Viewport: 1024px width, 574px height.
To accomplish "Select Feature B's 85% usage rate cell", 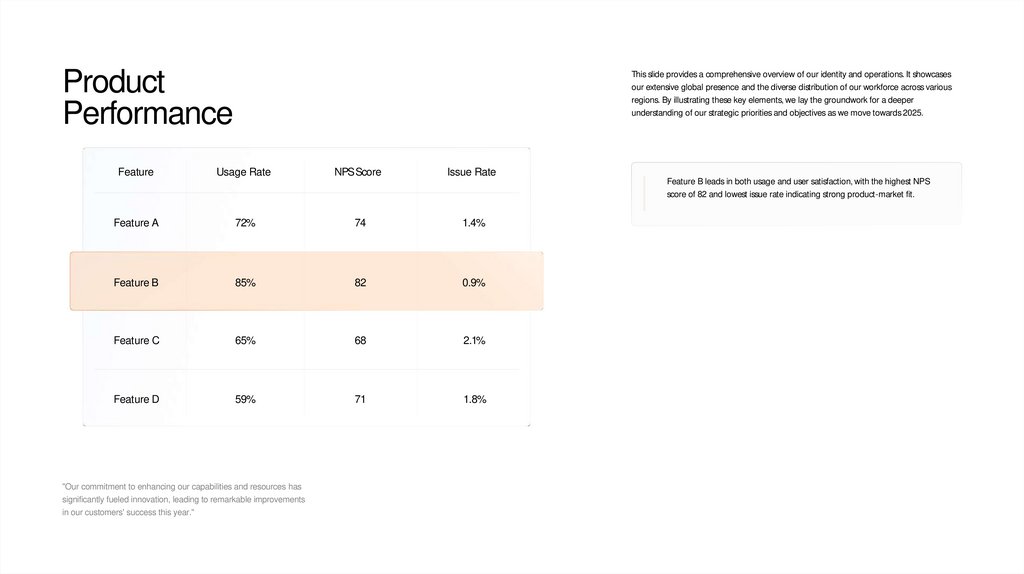I will point(245,283).
